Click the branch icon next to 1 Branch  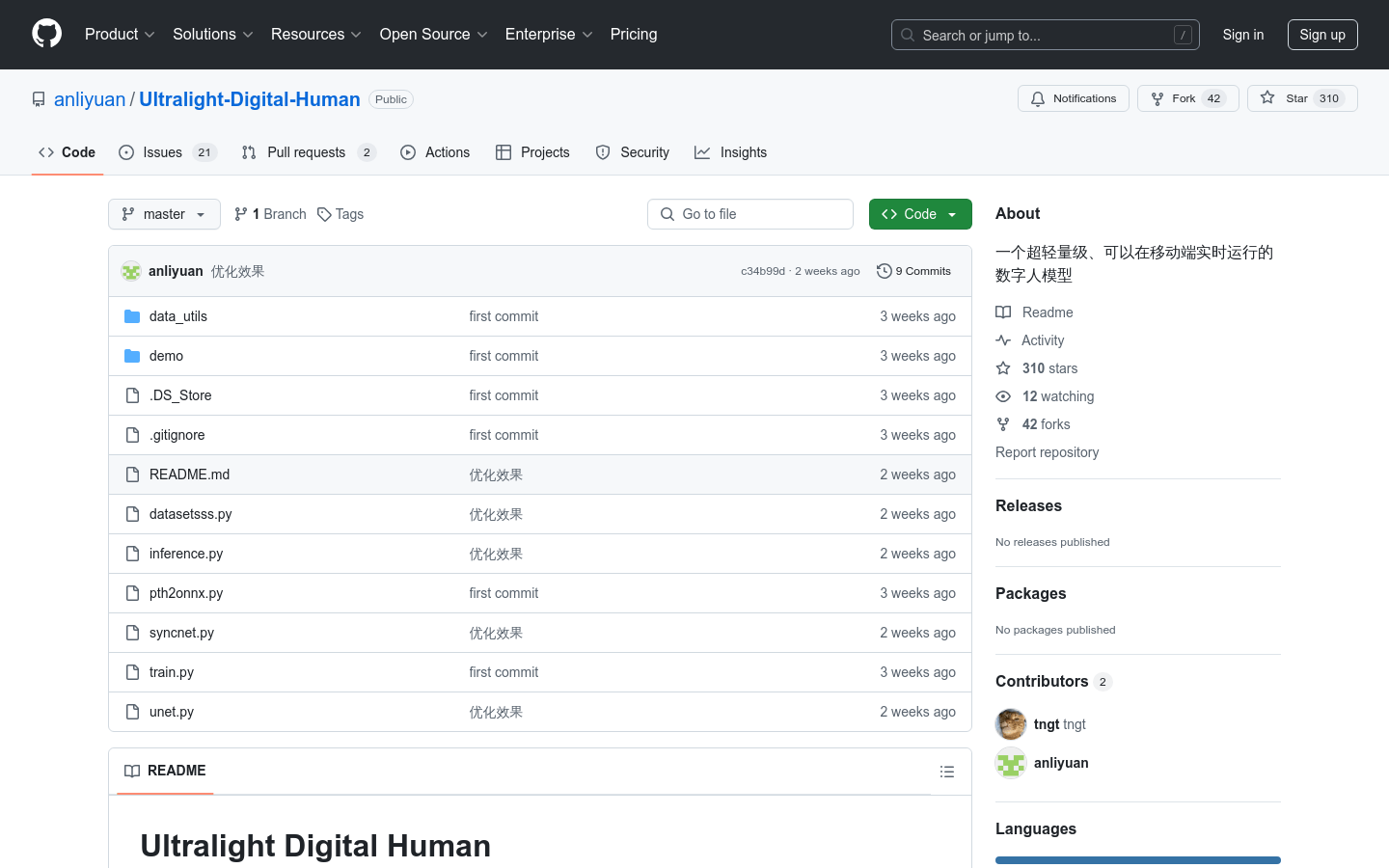pos(241,214)
